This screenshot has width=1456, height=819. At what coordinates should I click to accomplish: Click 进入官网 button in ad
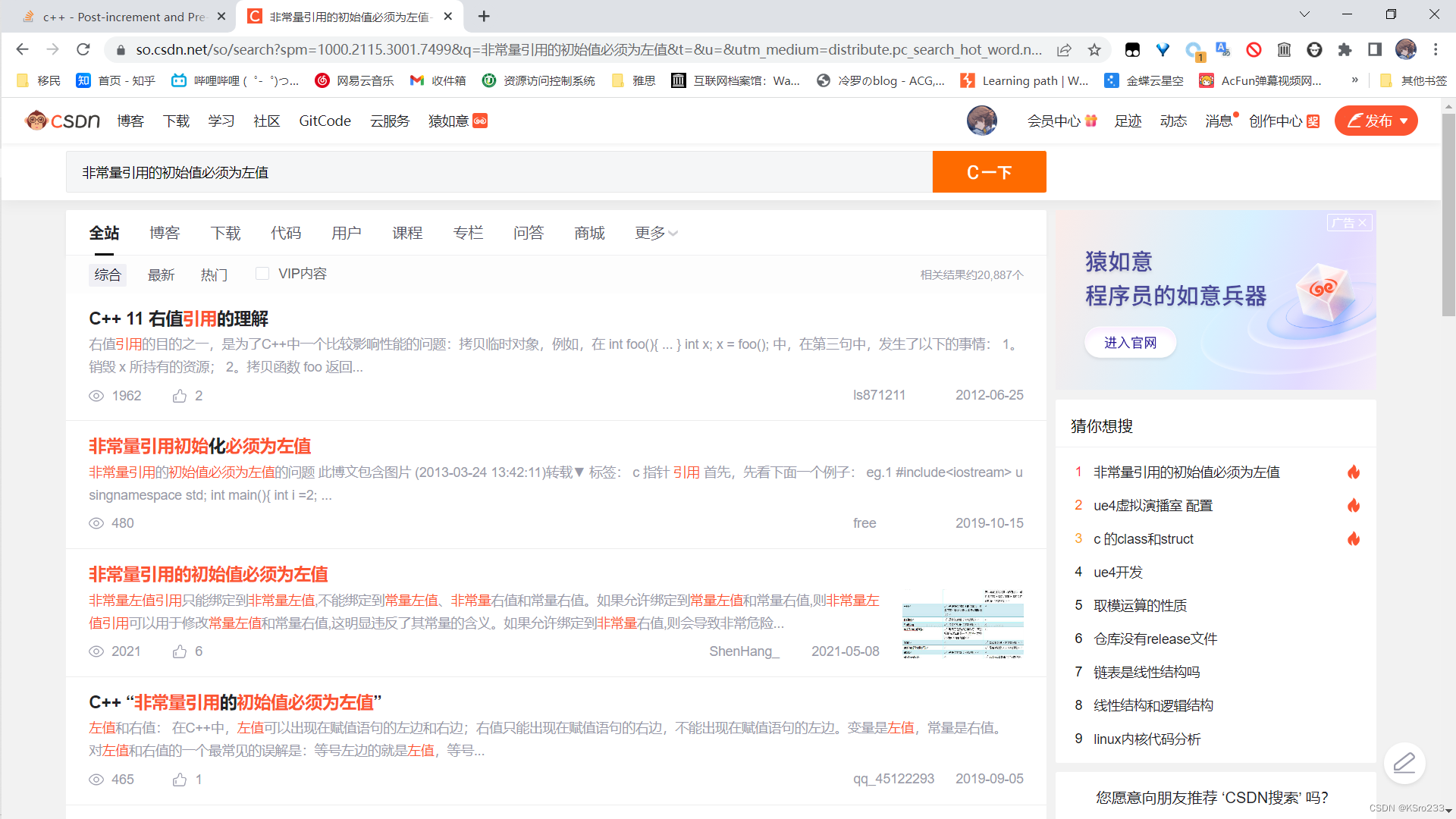(1130, 343)
